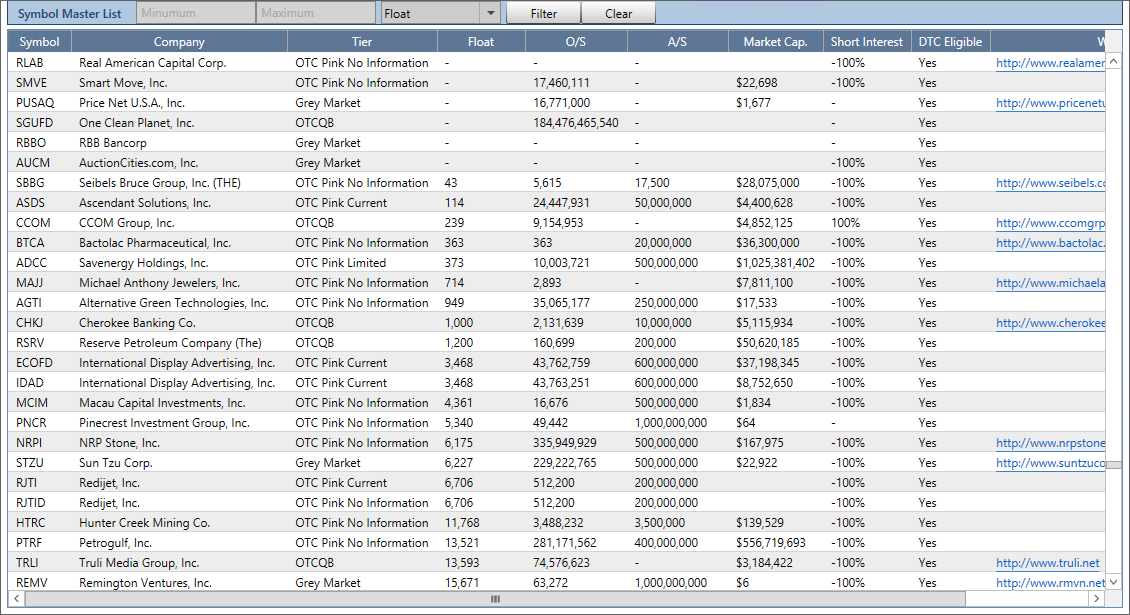Click company name Truli Media Group, Inc.
1130x615 pixels.
point(139,563)
